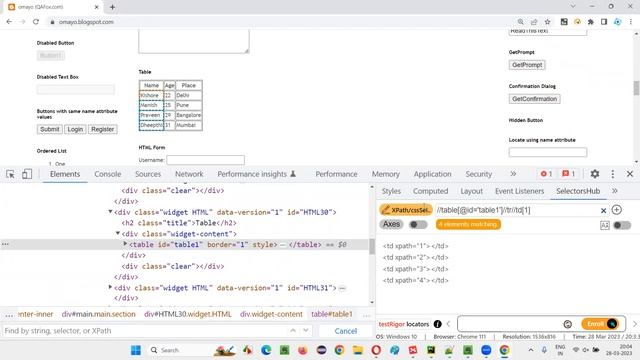Jump to next search result arrow

click(306, 331)
